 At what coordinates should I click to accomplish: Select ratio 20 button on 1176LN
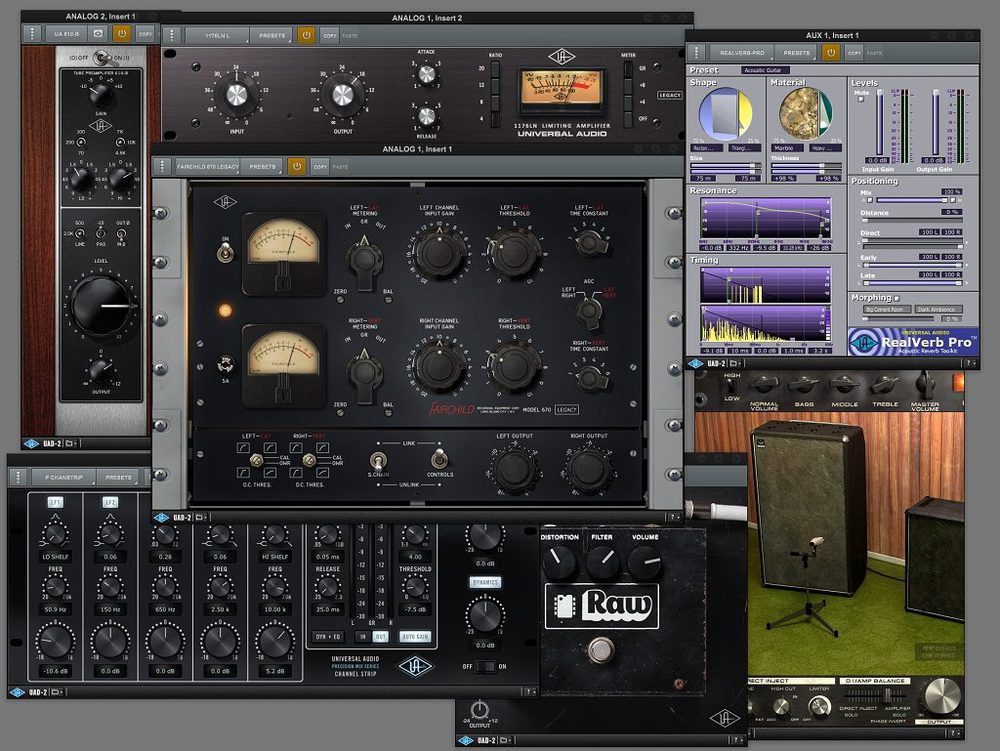[x=495, y=69]
